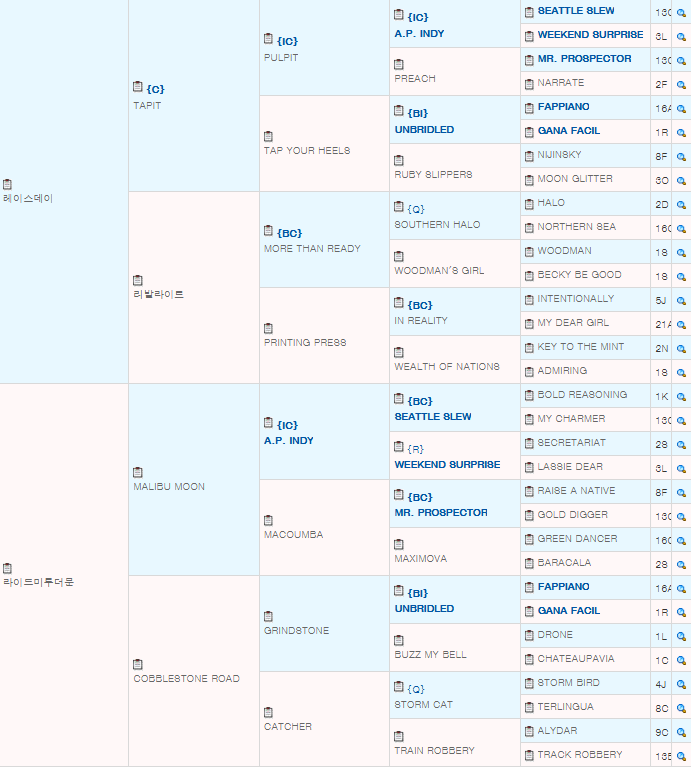The image size is (691, 767).
Task: Open the clipboard icon above PREACH
Action: pos(399,64)
